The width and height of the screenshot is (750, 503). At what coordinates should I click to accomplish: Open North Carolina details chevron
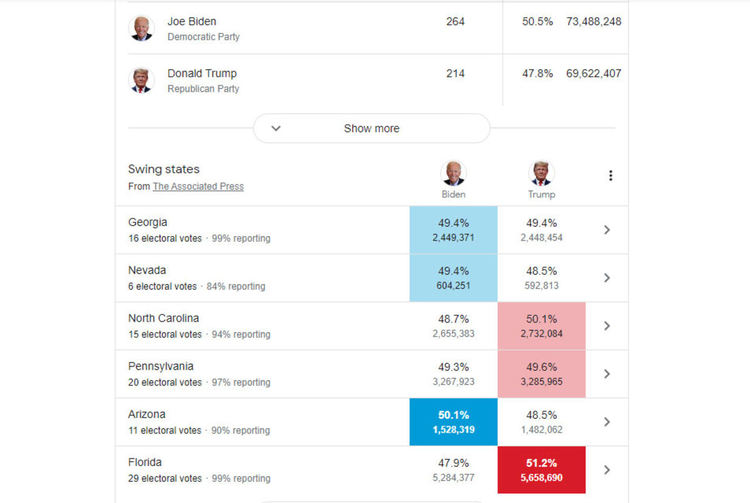pos(607,326)
